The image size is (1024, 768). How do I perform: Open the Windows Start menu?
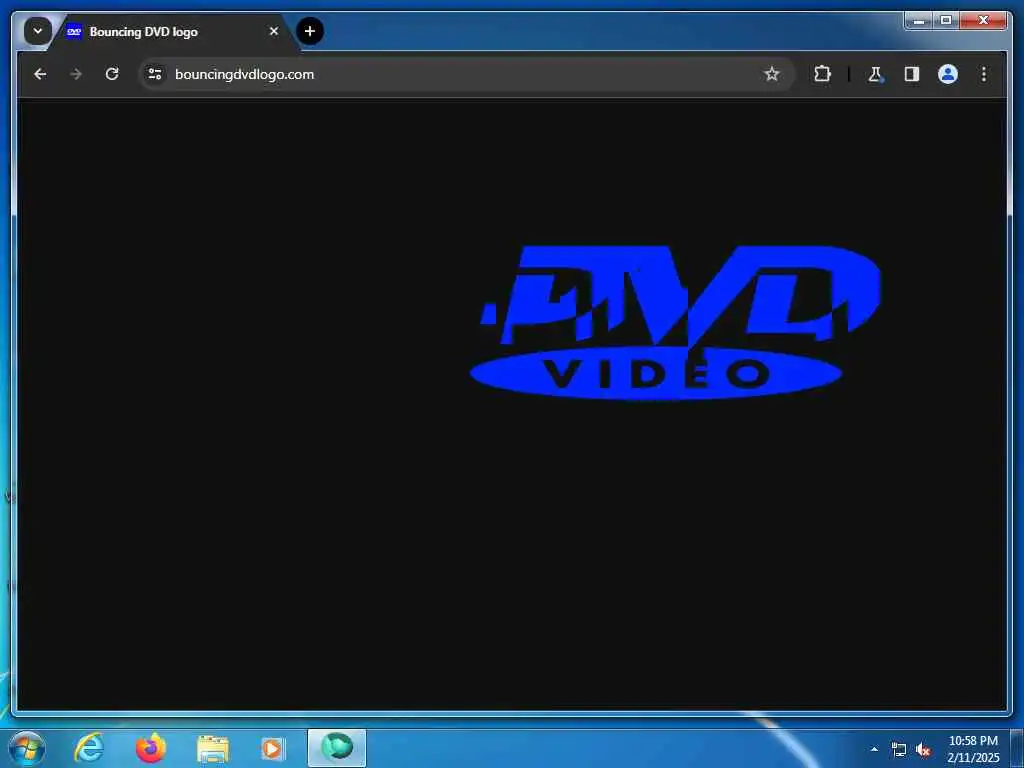click(27, 748)
